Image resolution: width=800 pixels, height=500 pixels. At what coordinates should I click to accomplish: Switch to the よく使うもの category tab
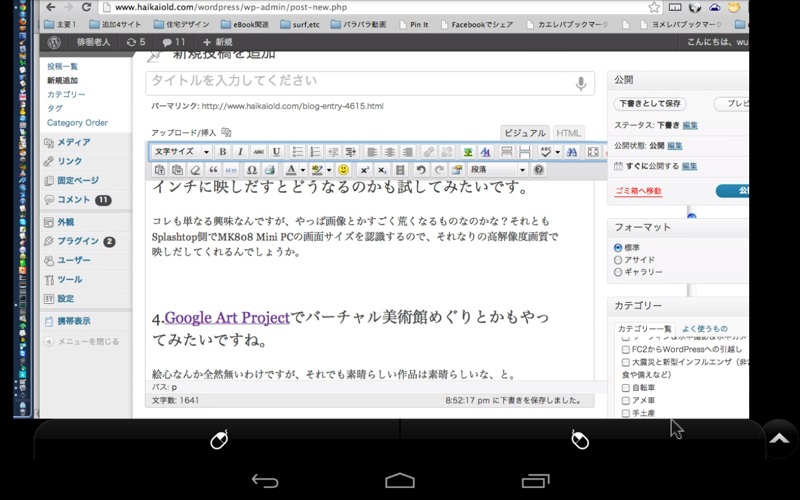pyautogui.click(x=705, y=329)
